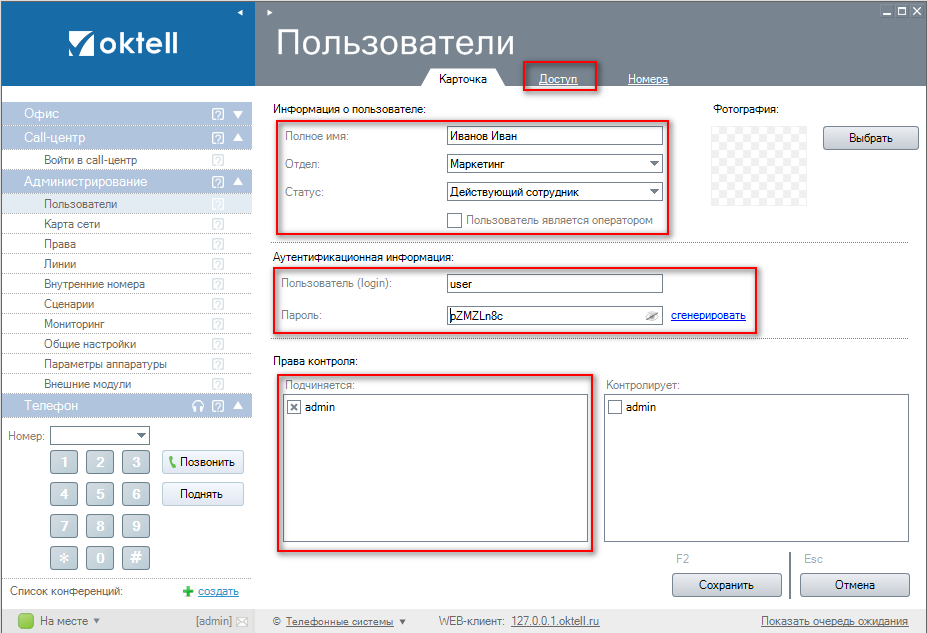Screen dimensions: 927x633
Task: Enable 'Пользователь является оператором' checkbox
Action: coord(455,220)
